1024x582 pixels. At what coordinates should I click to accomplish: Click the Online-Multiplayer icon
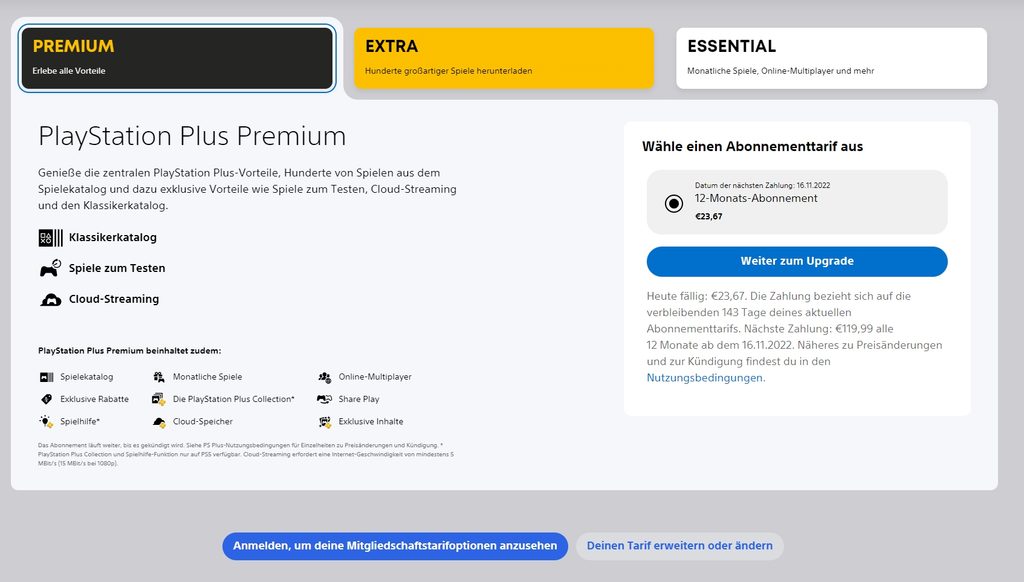point(325,377)
